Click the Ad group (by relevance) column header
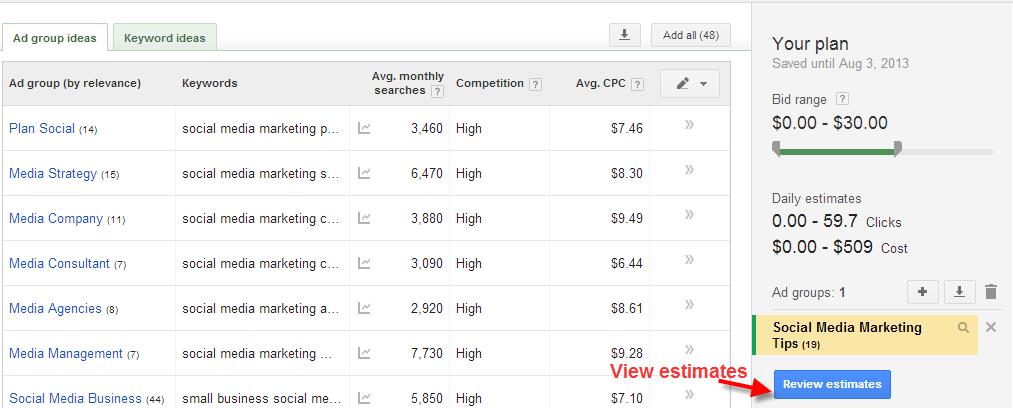Screen dimensions: 1013x408 [x=75, y=83]
